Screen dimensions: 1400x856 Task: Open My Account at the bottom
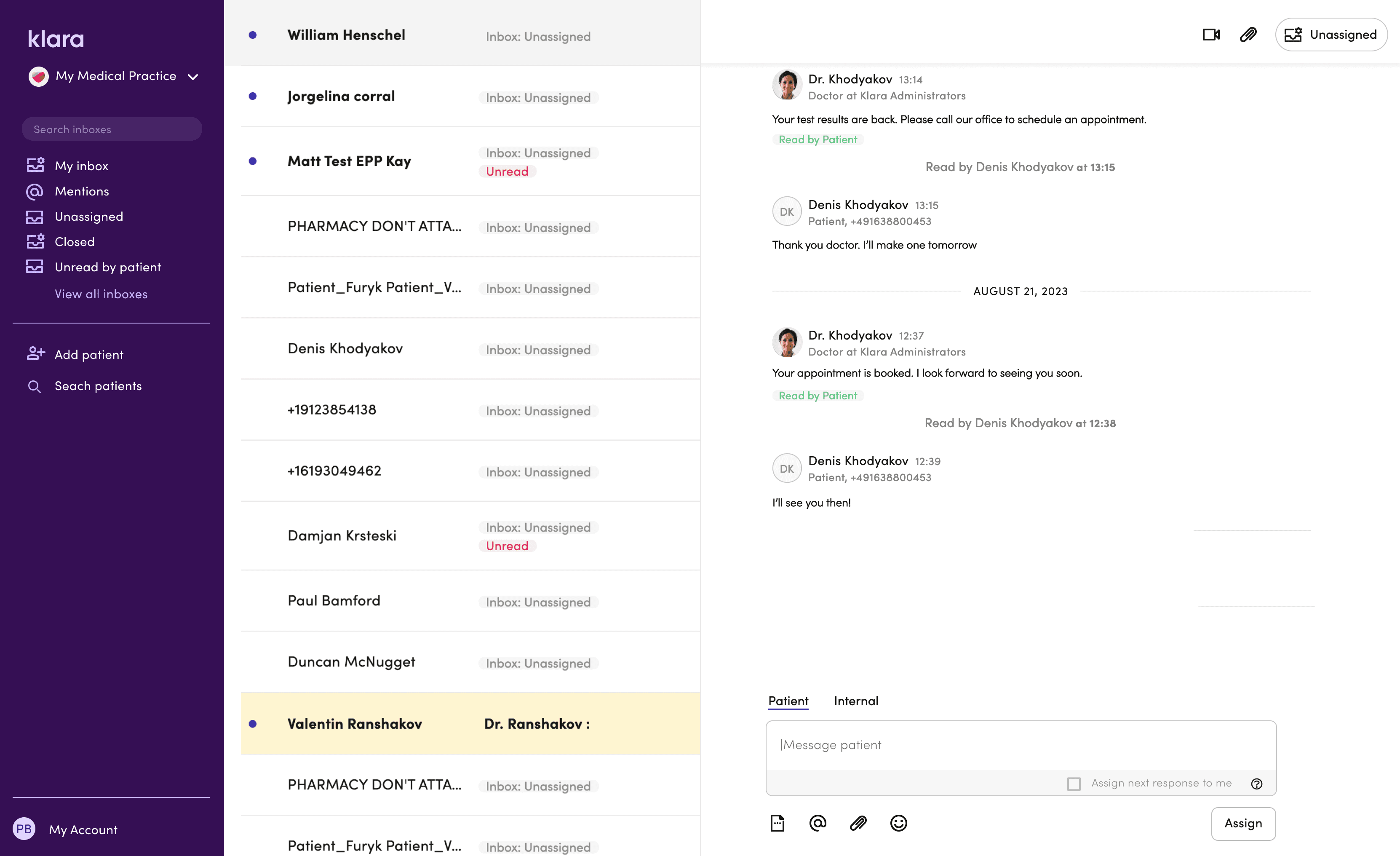83,829
